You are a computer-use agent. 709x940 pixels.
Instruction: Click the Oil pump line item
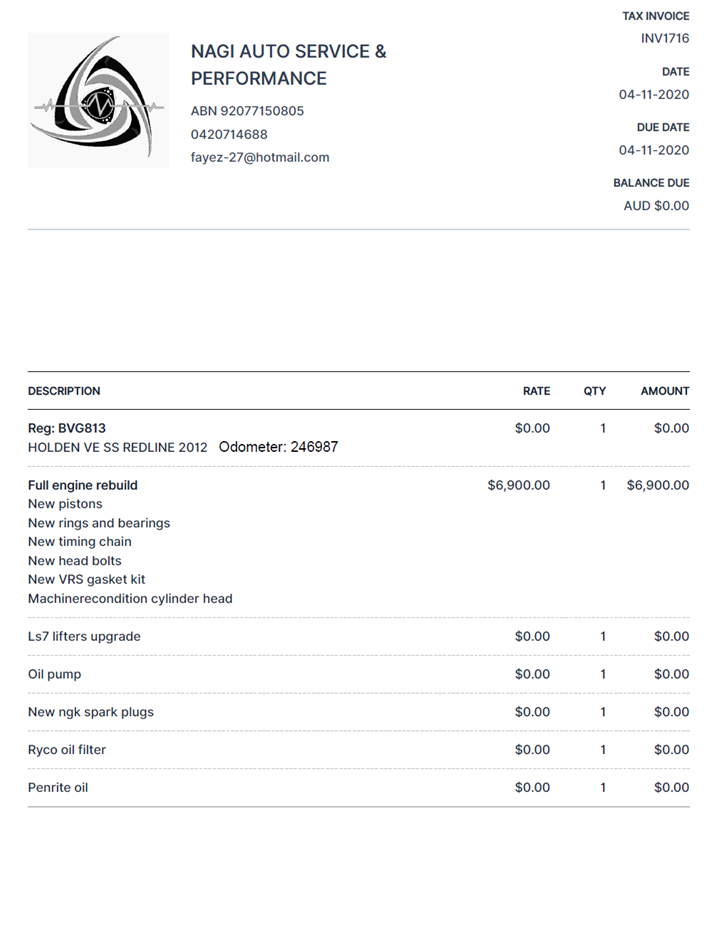click(55, 674)
